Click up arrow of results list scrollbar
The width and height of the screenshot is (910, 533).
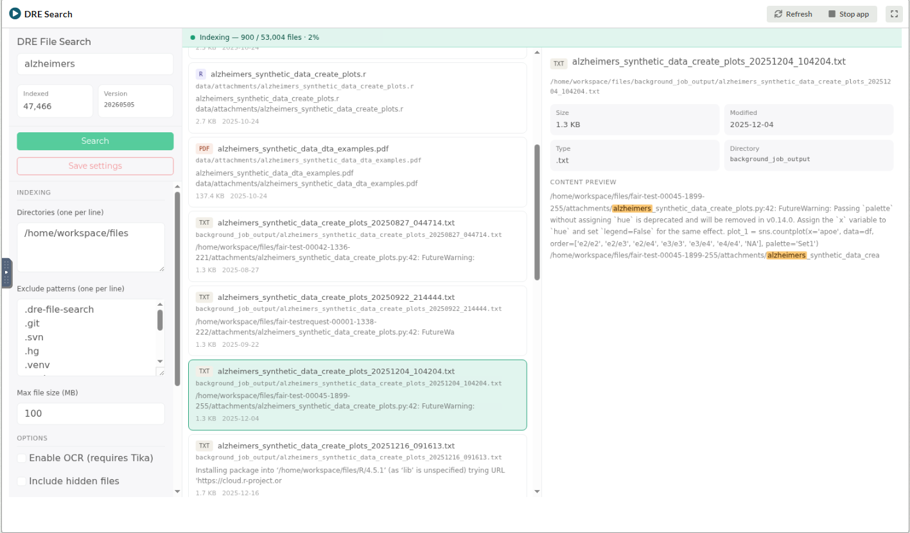click(537, 53)
